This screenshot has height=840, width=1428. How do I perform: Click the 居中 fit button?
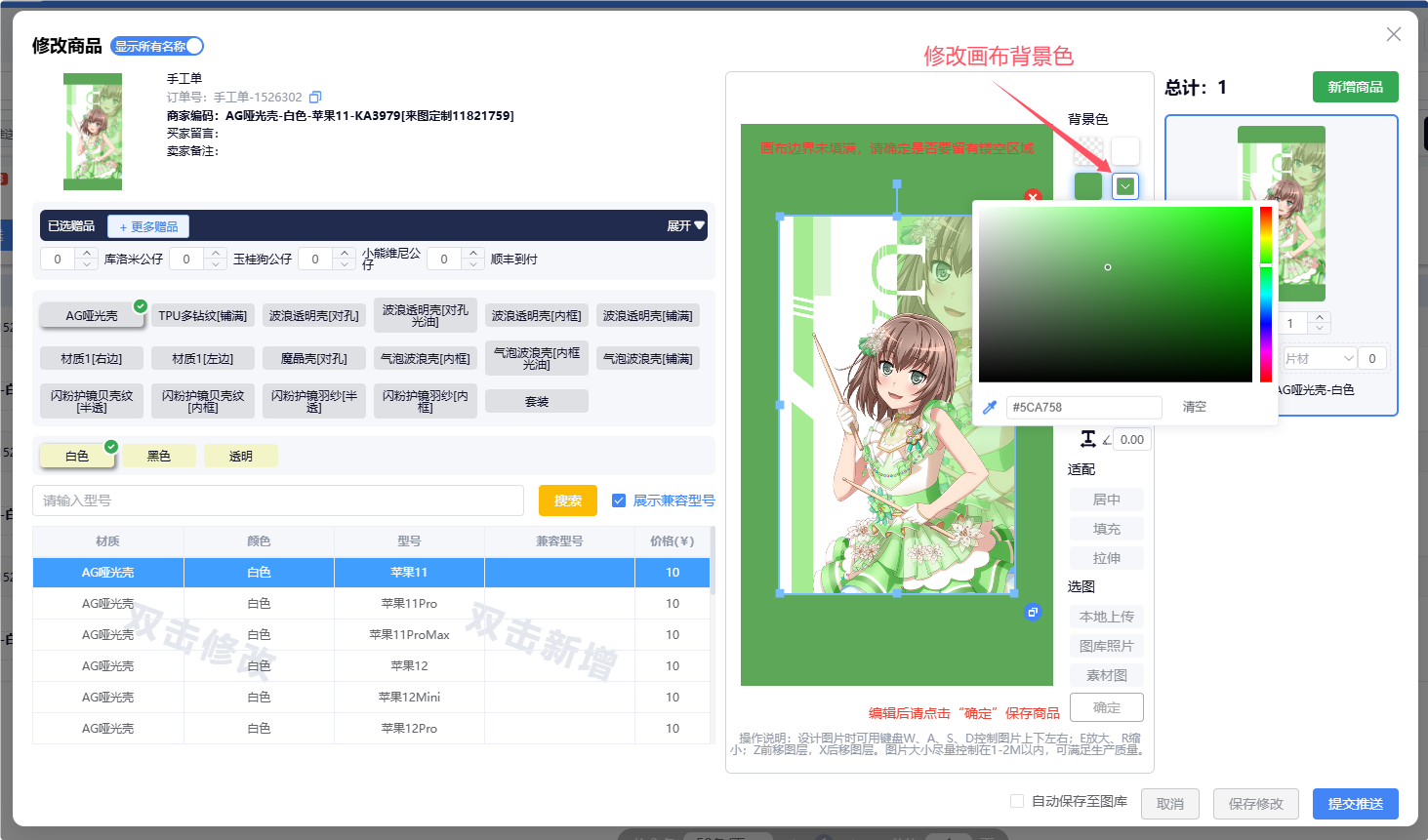point(1107,500)
